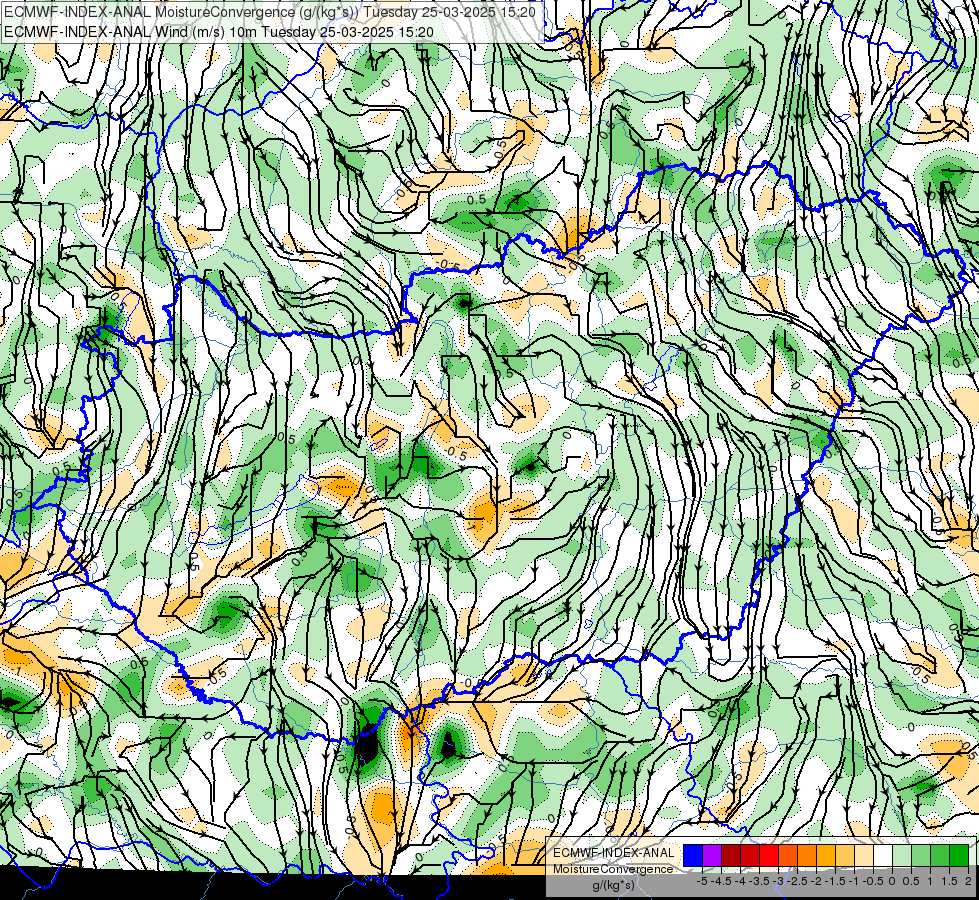Click the '-3.5' tick value on the legend scale
979x900 pixels.
coord(759,881)
